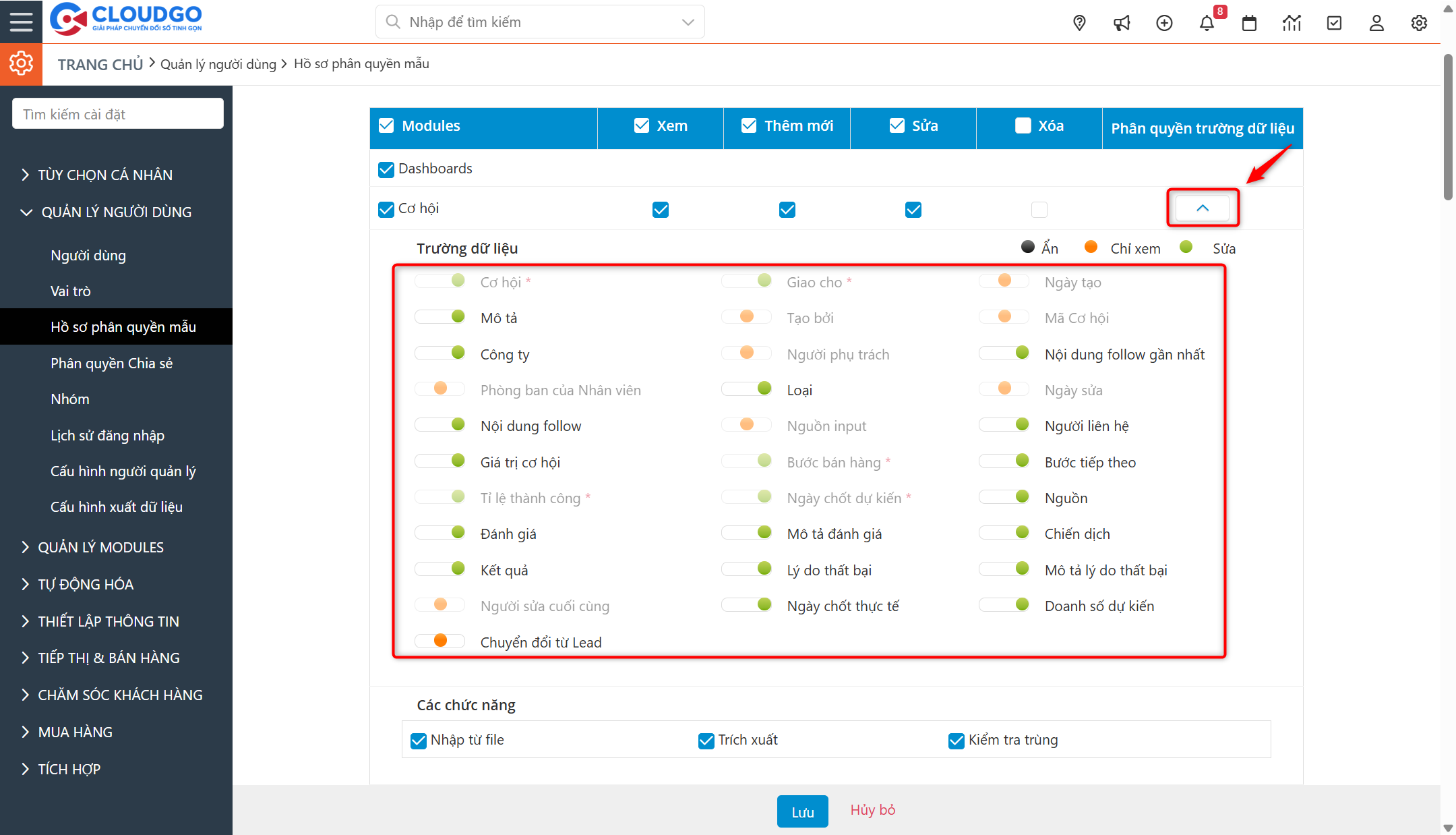Open notifications bell icon
This screenshot has height=835, width=1456.
(1207, 23)
